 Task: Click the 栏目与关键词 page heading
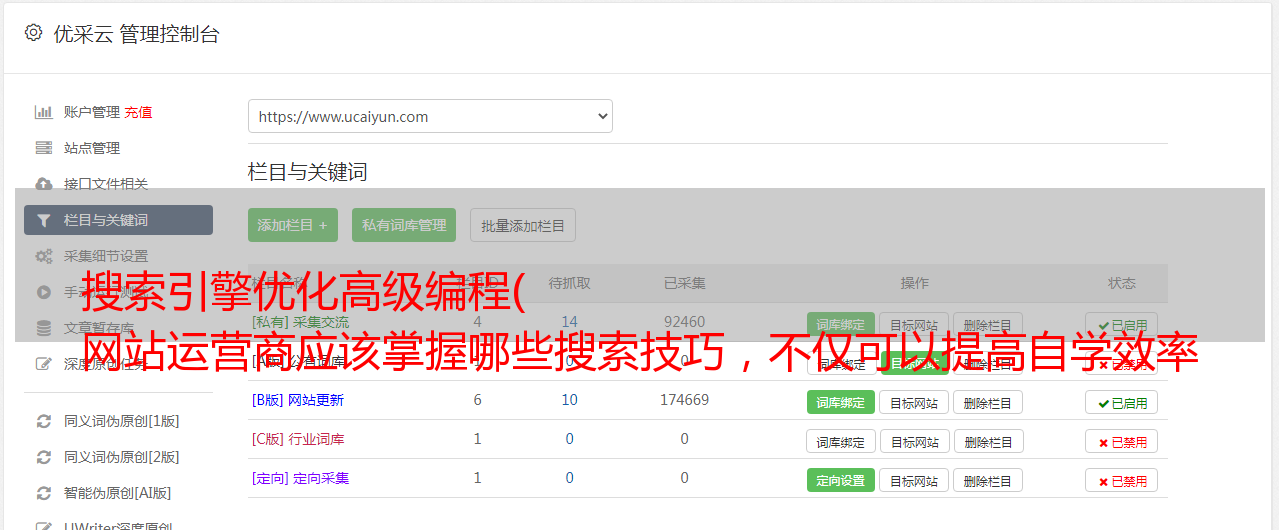[308, 172]
